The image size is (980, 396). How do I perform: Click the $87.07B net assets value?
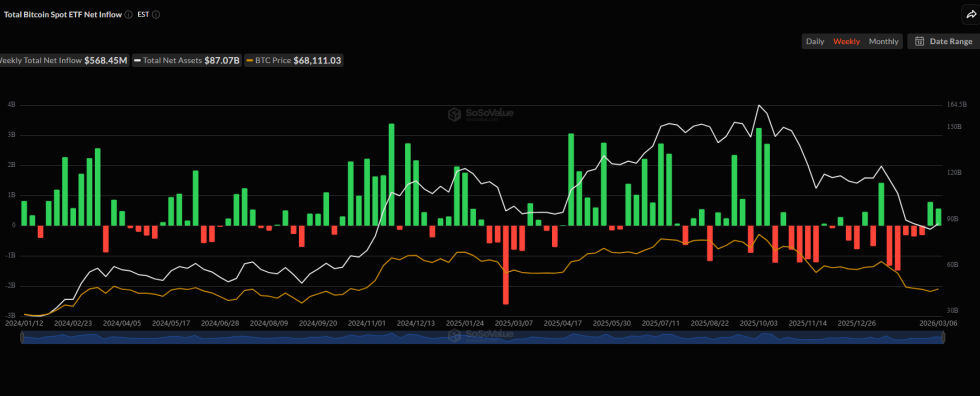coord(222,61)
